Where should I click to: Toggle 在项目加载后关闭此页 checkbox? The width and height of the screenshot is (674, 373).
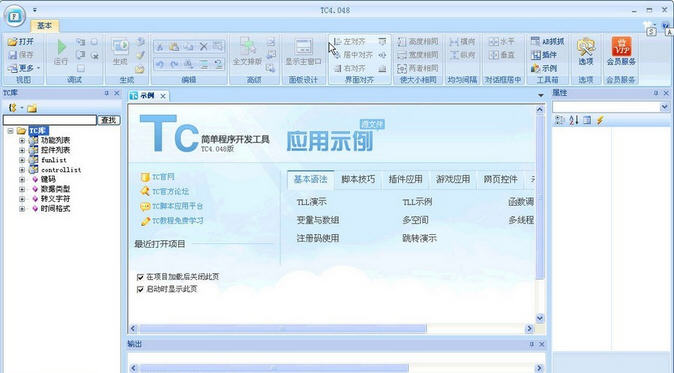(140, 277)
